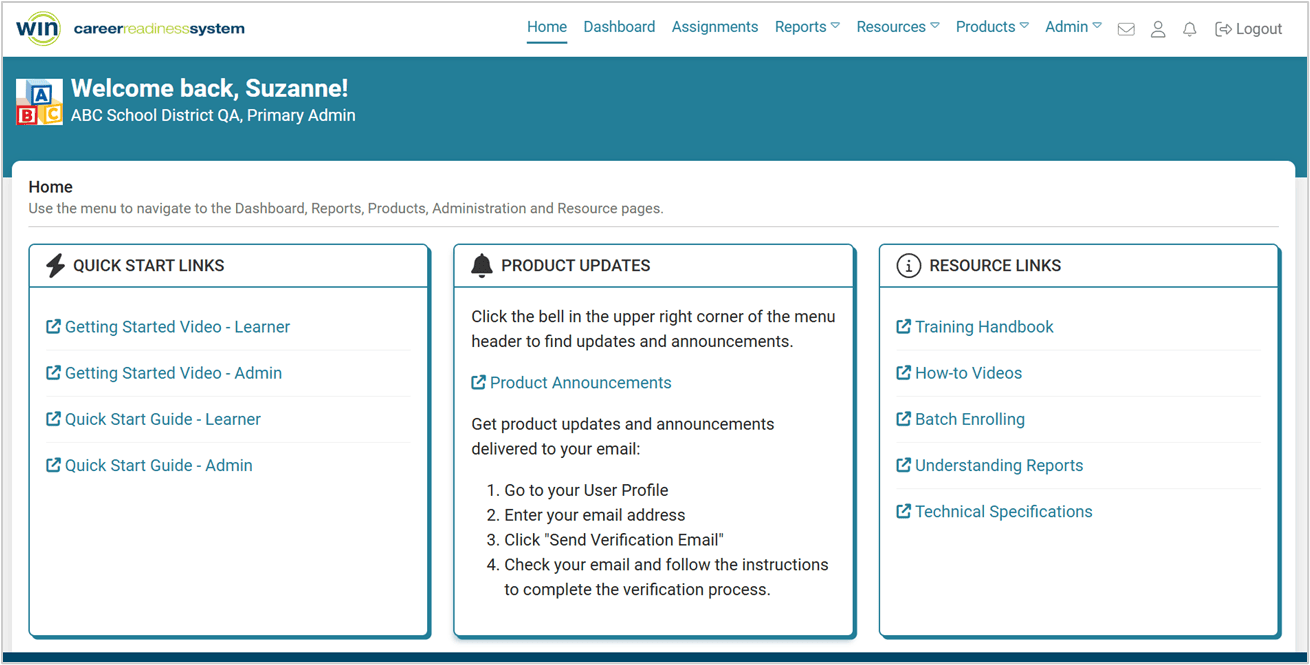This screenshot has width=1310, height=665.
Task: Expand the Products dropdown menu
Action: pyautogui.click(x=991, y=27)
